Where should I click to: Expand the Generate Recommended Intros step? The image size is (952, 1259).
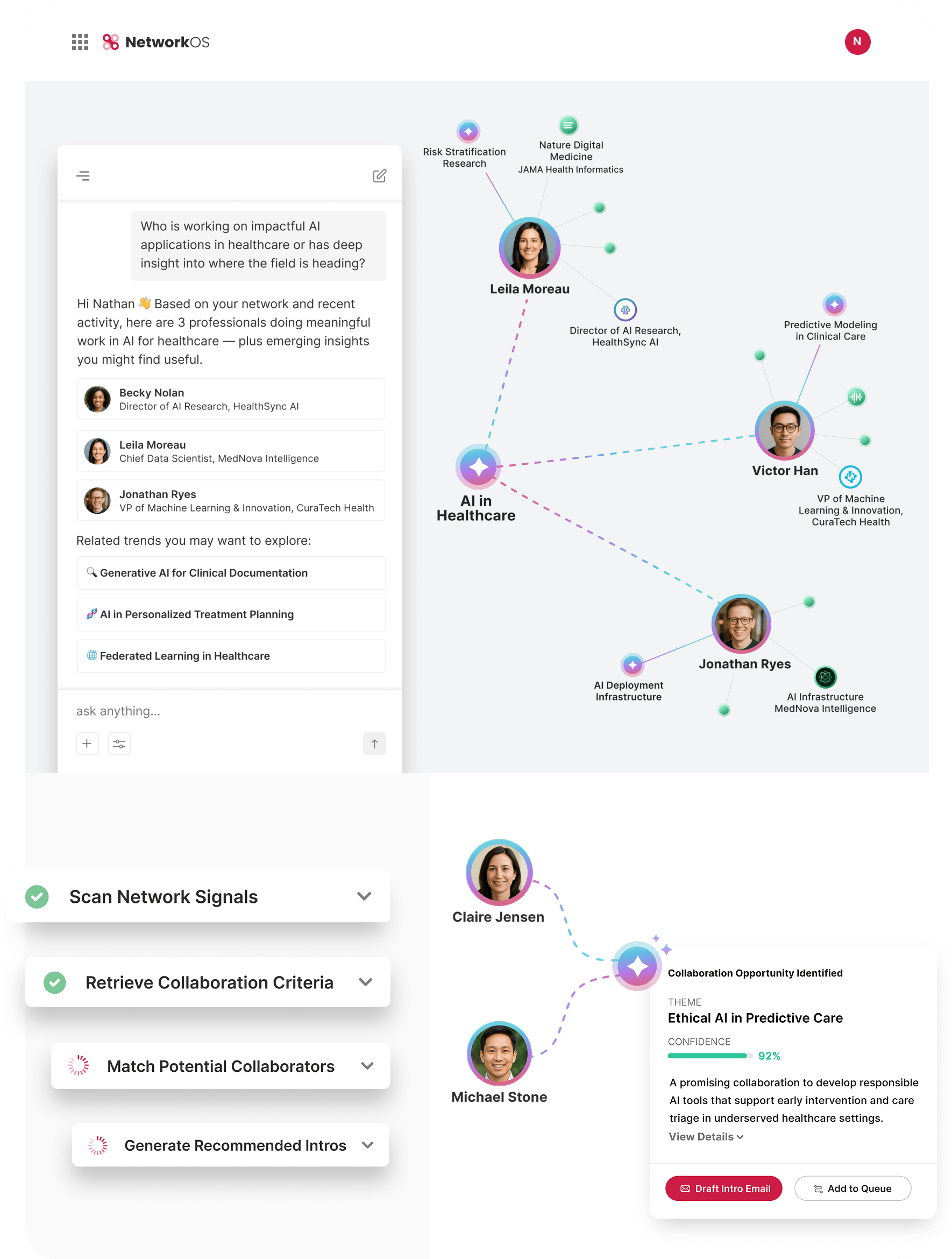[x=367, y=1144]
